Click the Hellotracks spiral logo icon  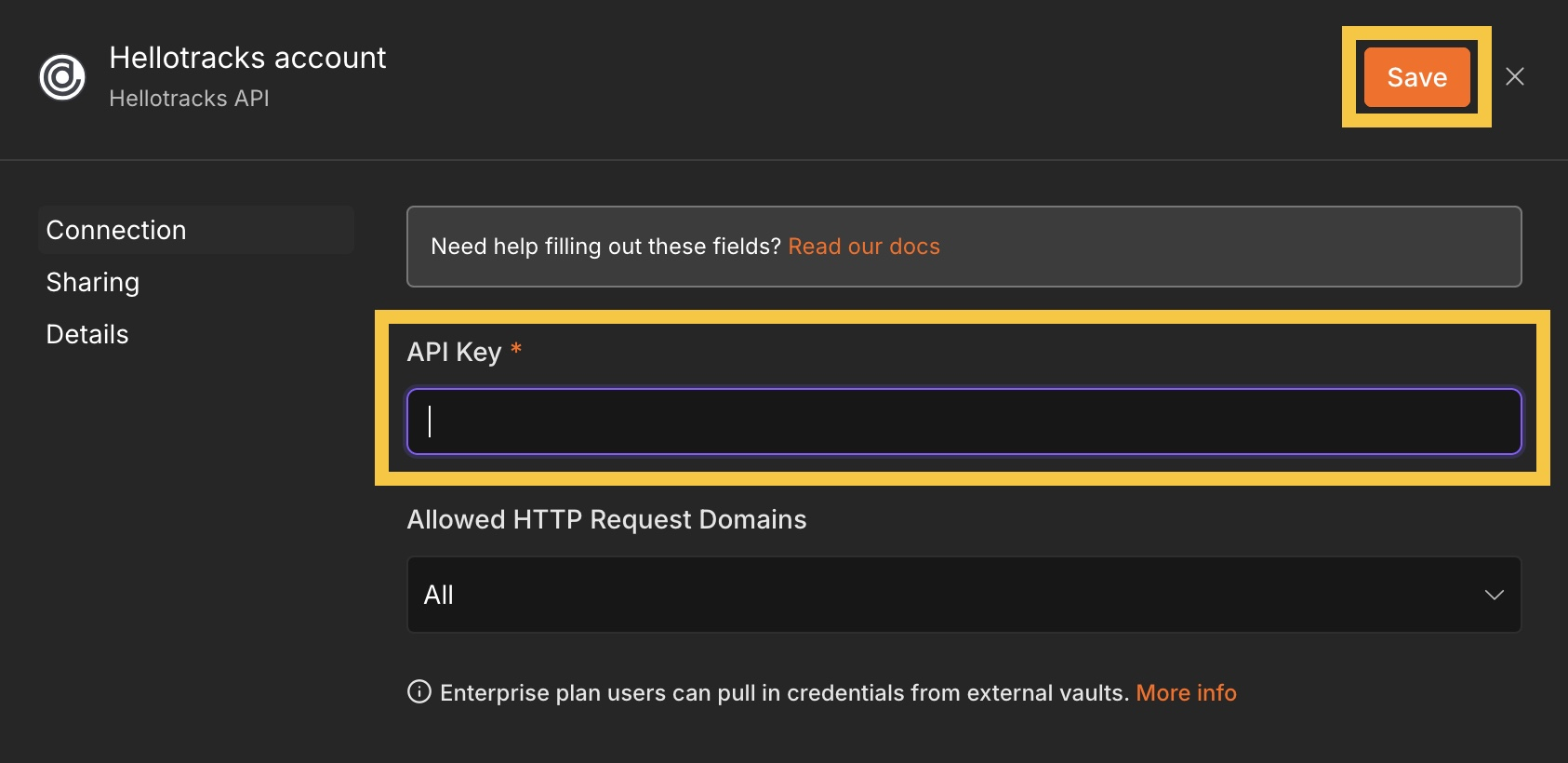[x=62, y=76]
